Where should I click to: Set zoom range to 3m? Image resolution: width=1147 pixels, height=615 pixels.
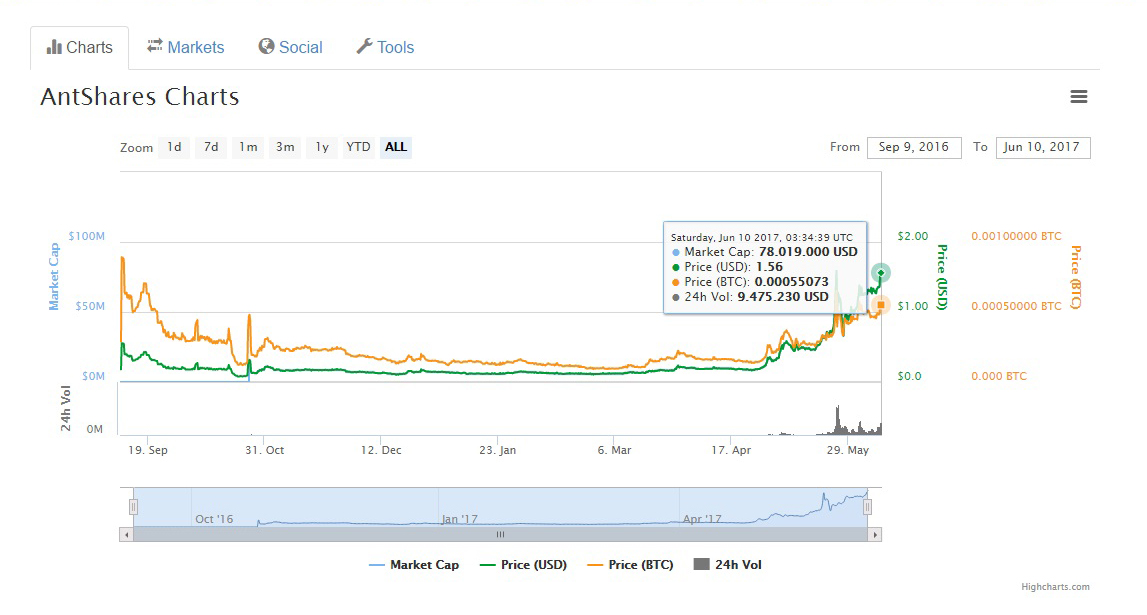285,147
